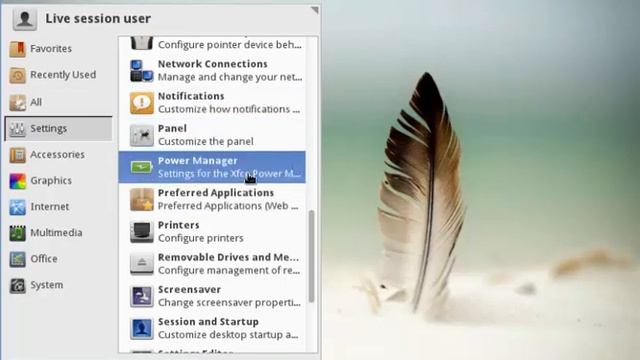Viewport: 640px width, 360px height.
Task: Open Printers configuration entry
Action: click(x=212, y=231)
